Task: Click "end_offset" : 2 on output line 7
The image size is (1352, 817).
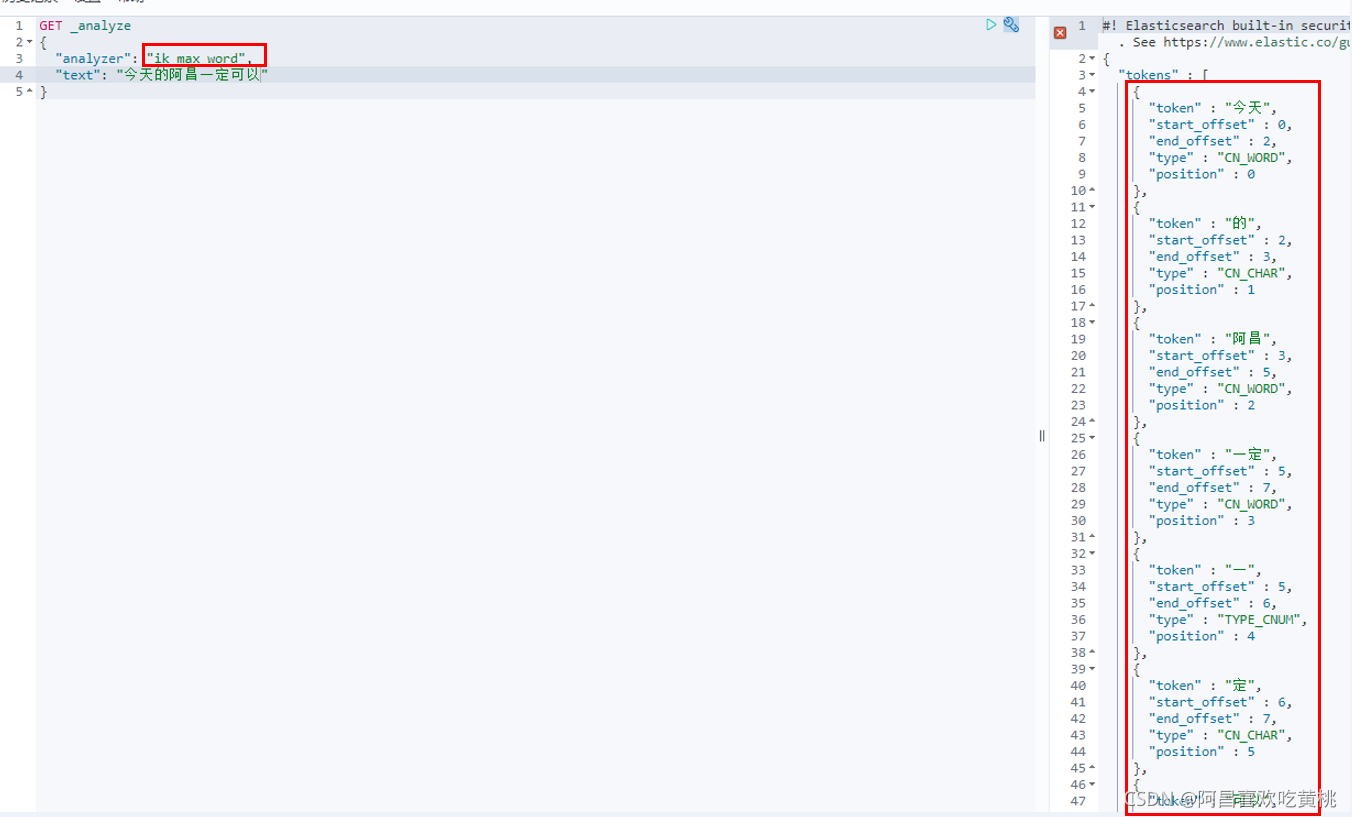Action: [1212, 141]
